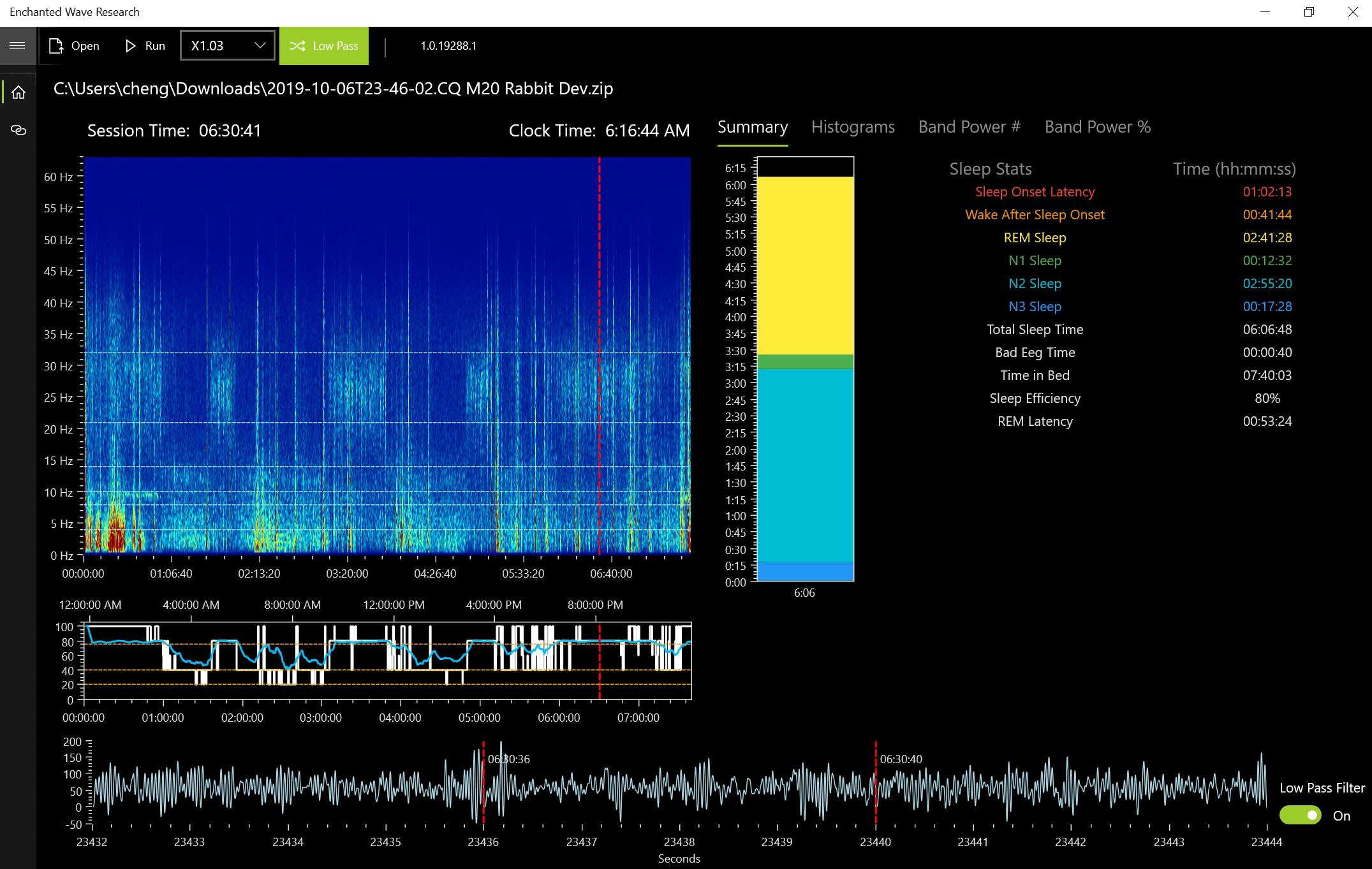Viewport: 1372px width, 869px height.
Task: Click the Summary tab label
Action: pyautogui.click(x=753, y=127)
